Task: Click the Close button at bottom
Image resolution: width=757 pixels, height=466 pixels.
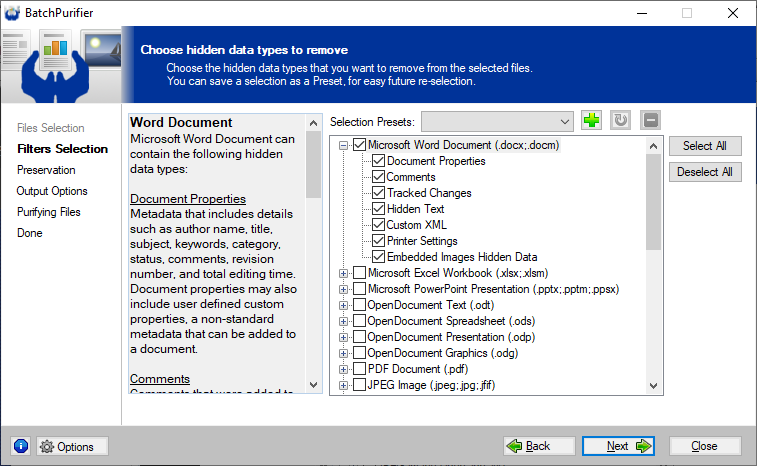Action: pos(705,446)
